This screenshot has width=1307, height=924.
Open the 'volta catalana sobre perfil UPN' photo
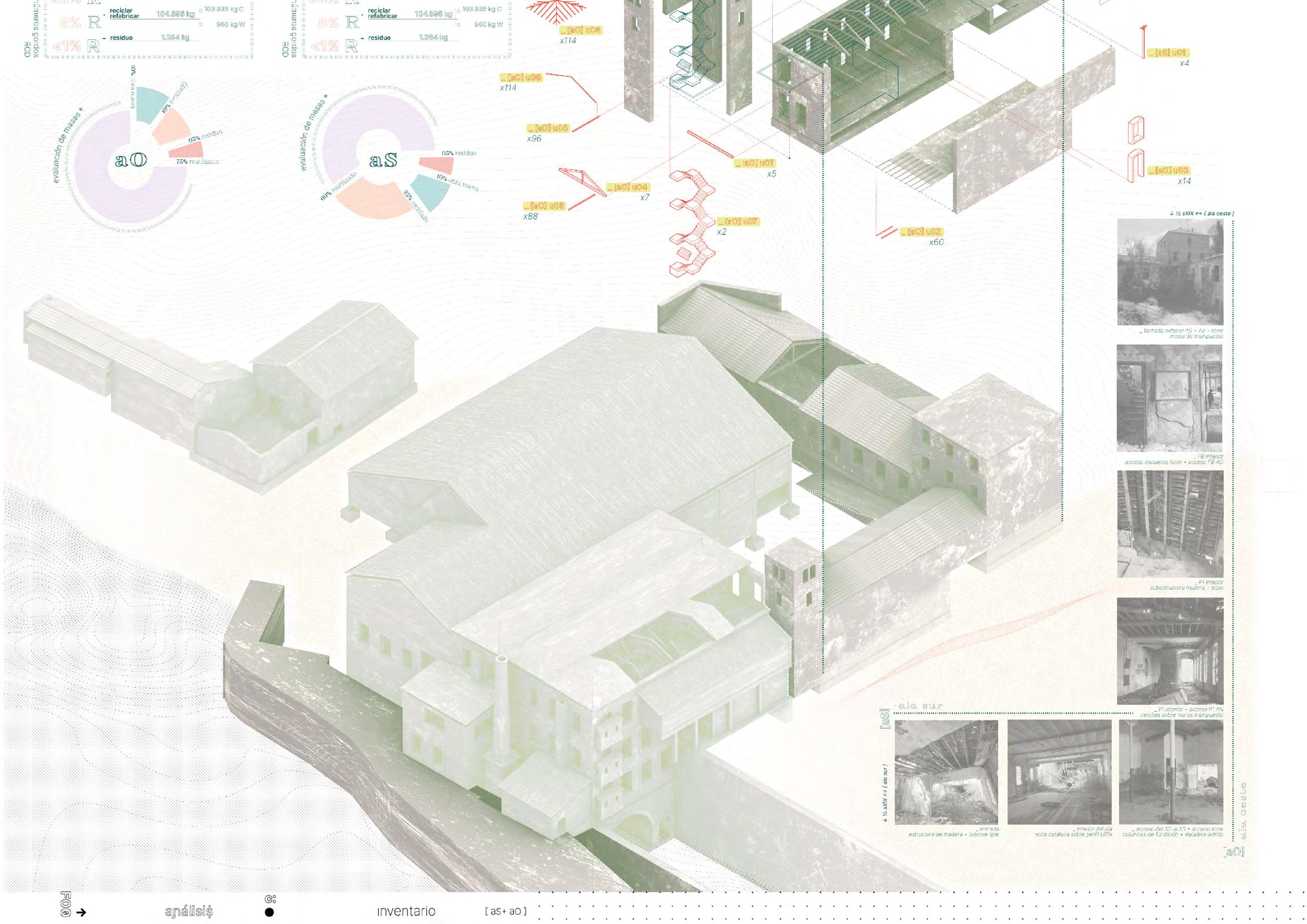coord(1059,772)
